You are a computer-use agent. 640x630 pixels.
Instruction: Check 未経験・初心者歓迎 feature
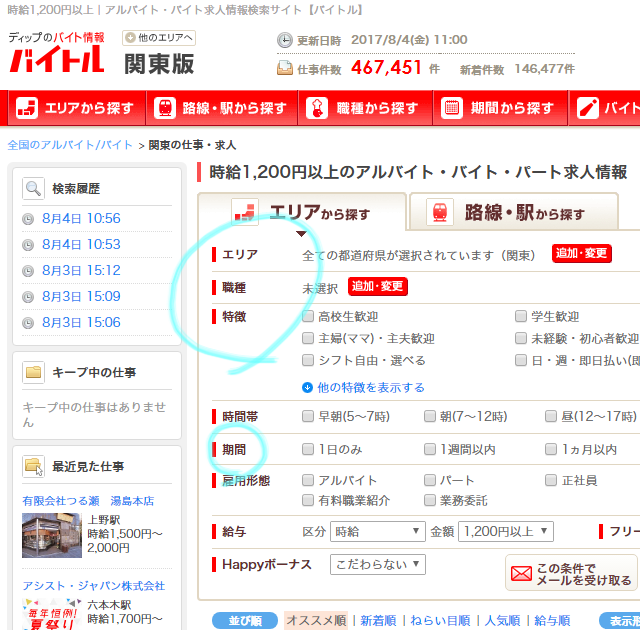coord(521,338)
